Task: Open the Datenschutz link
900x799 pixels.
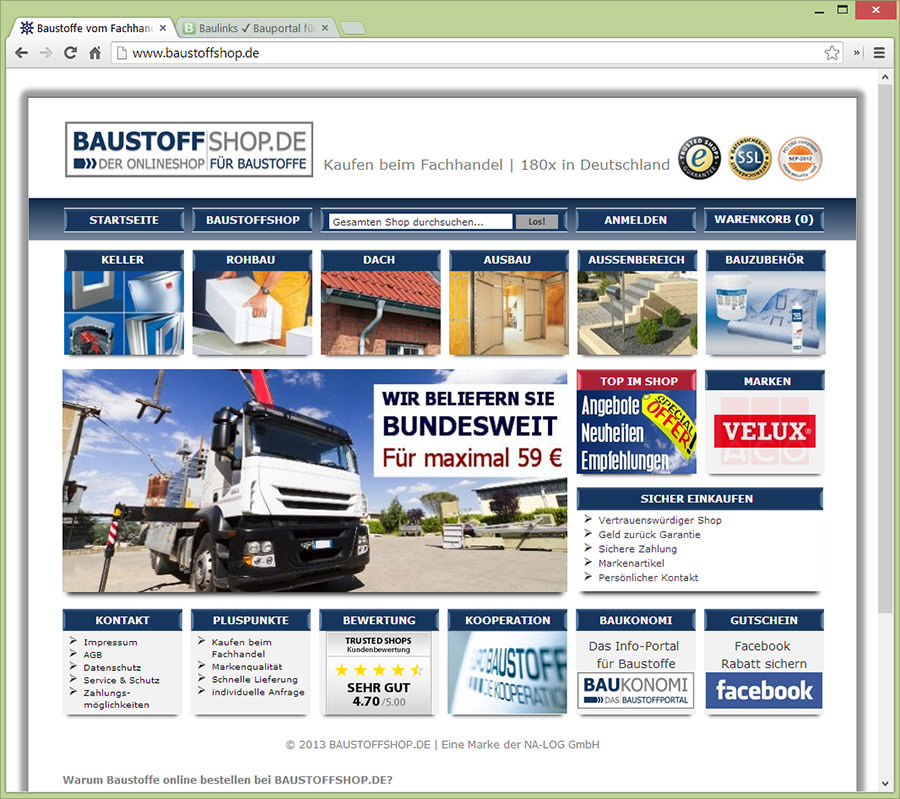Action: click(x=112, y=668)
